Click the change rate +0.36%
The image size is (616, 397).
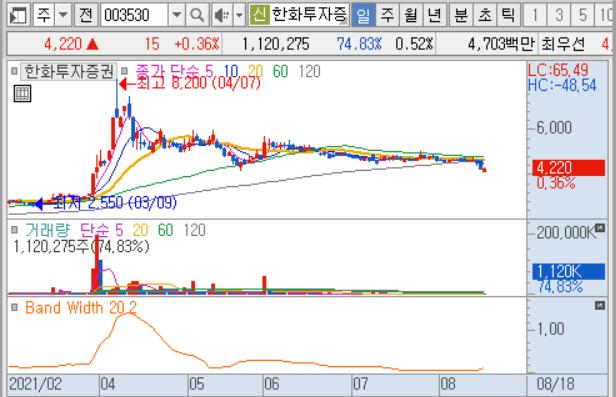click(x=197, y=44)
